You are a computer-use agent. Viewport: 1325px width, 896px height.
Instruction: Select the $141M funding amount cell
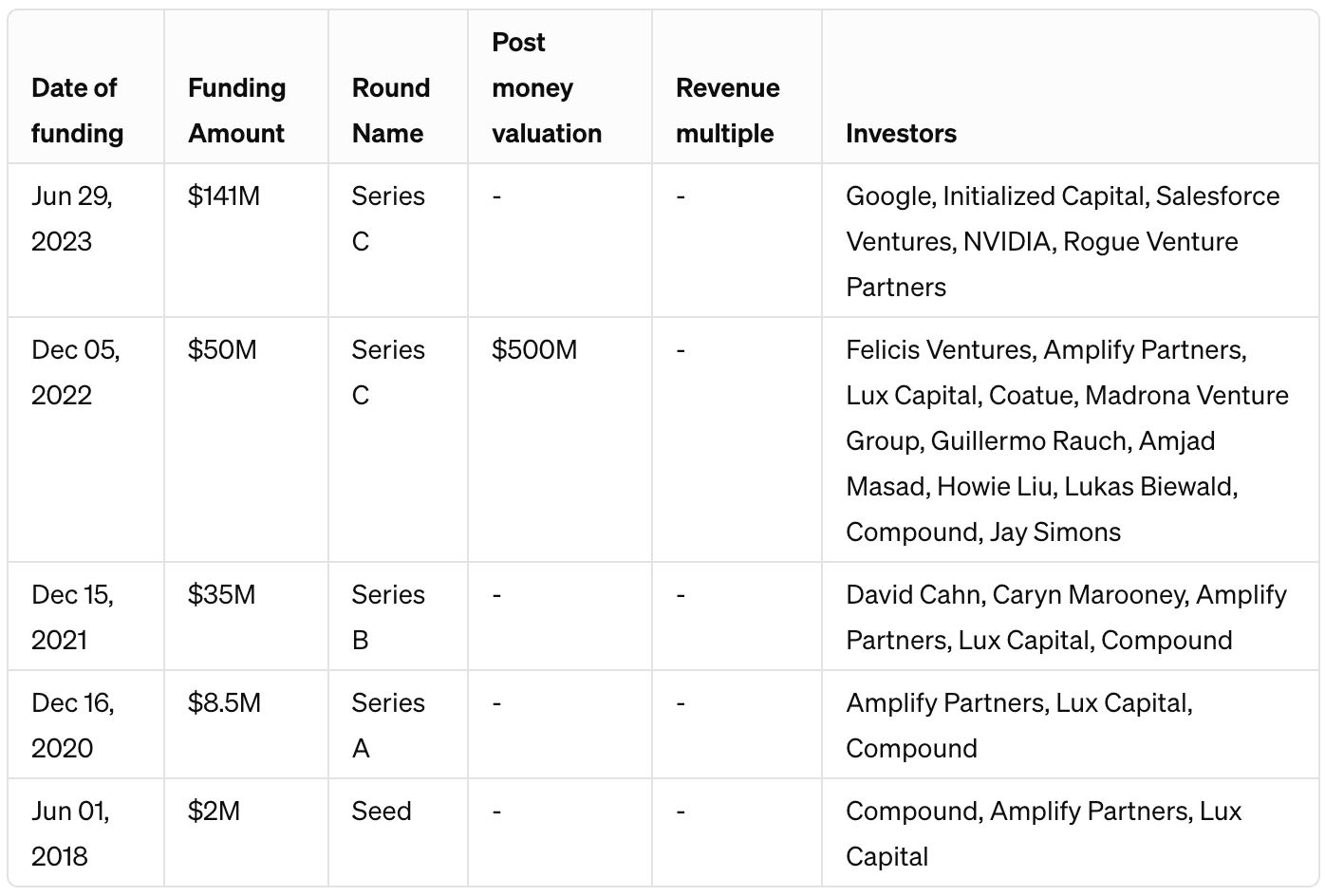coord(246,240)
